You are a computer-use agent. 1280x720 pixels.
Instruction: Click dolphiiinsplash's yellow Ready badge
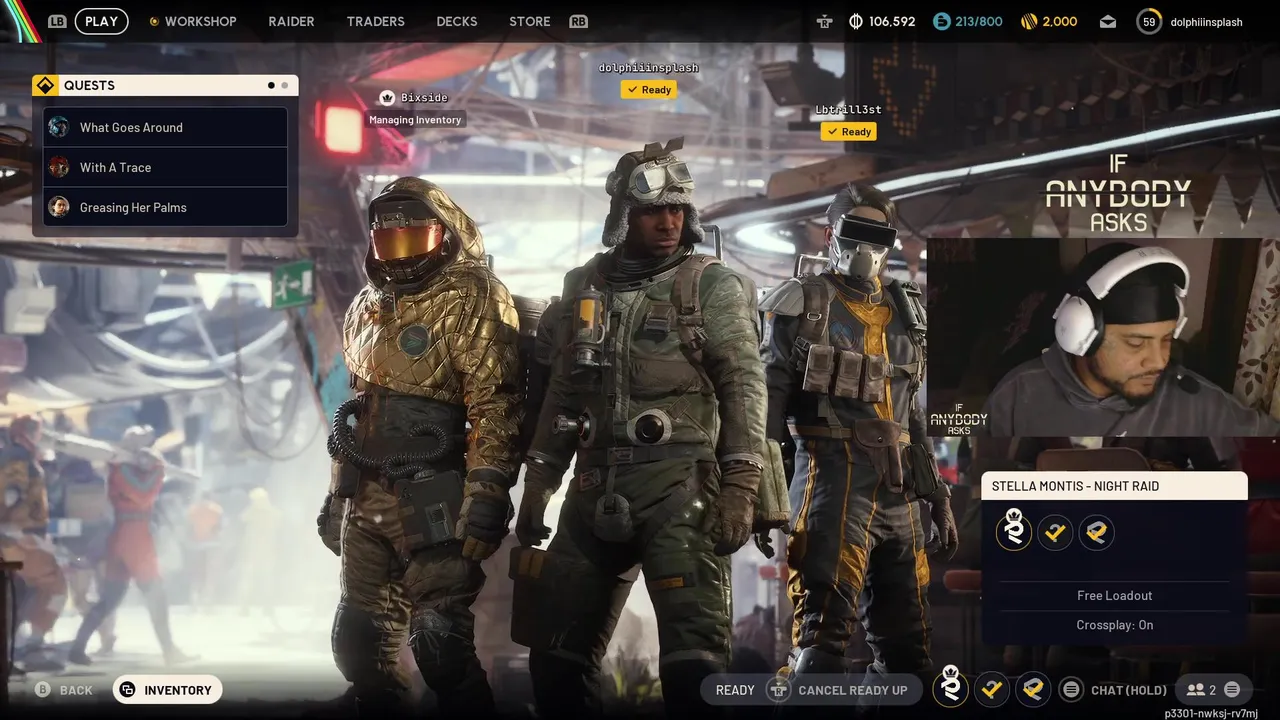click(648, 89)
